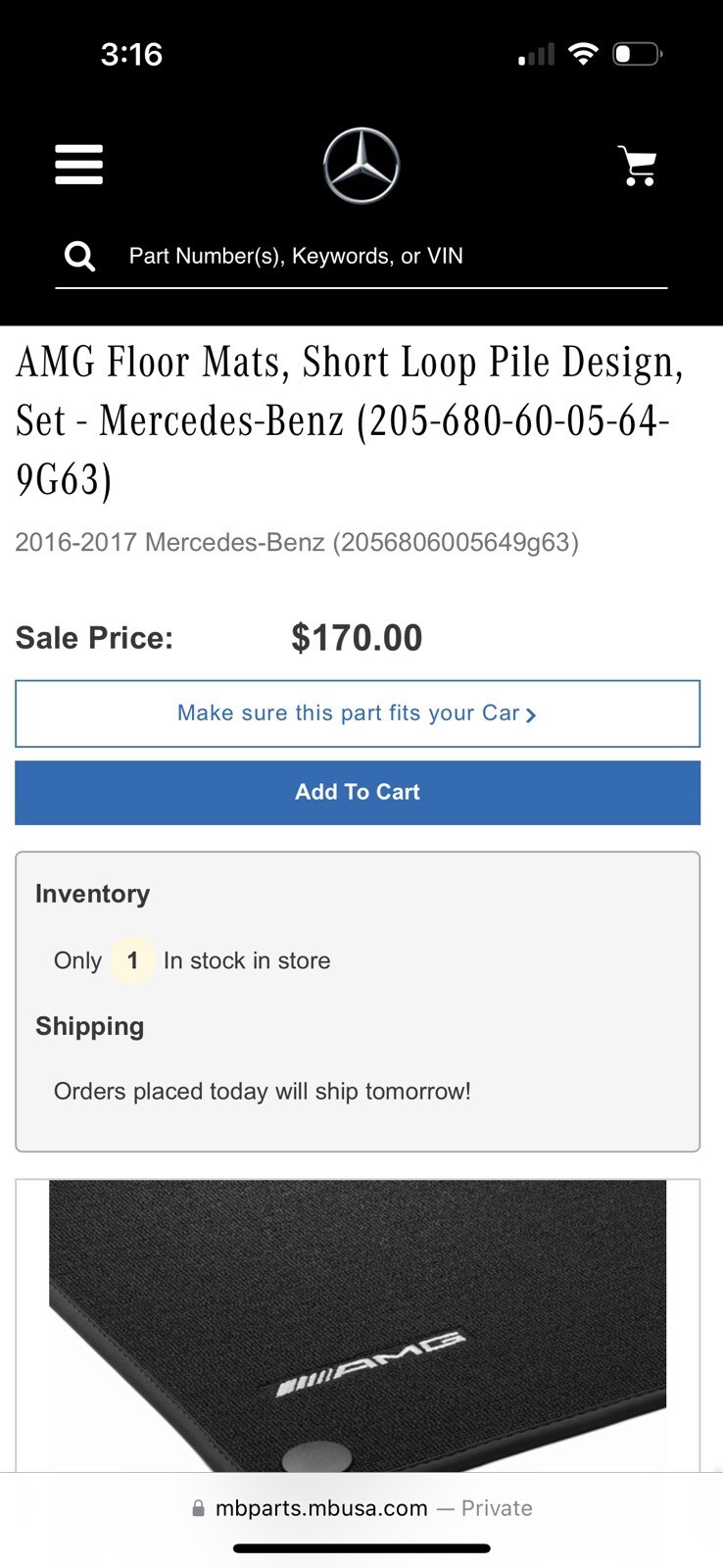
Task: Tap the Wi-Fi indicator in the status bar
Action: point(583,53)
